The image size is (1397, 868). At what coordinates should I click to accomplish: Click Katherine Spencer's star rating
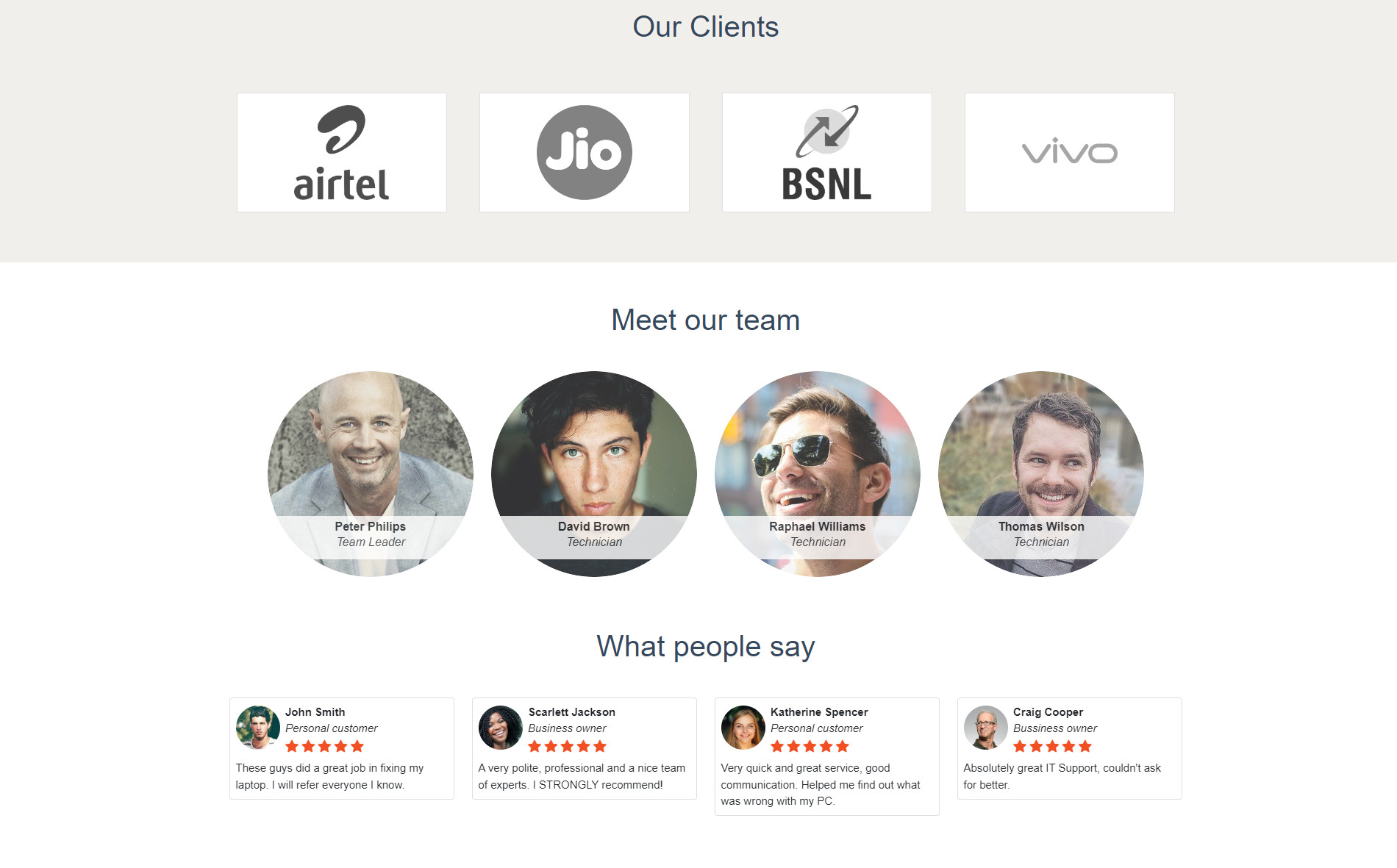[x=810, y=747]
